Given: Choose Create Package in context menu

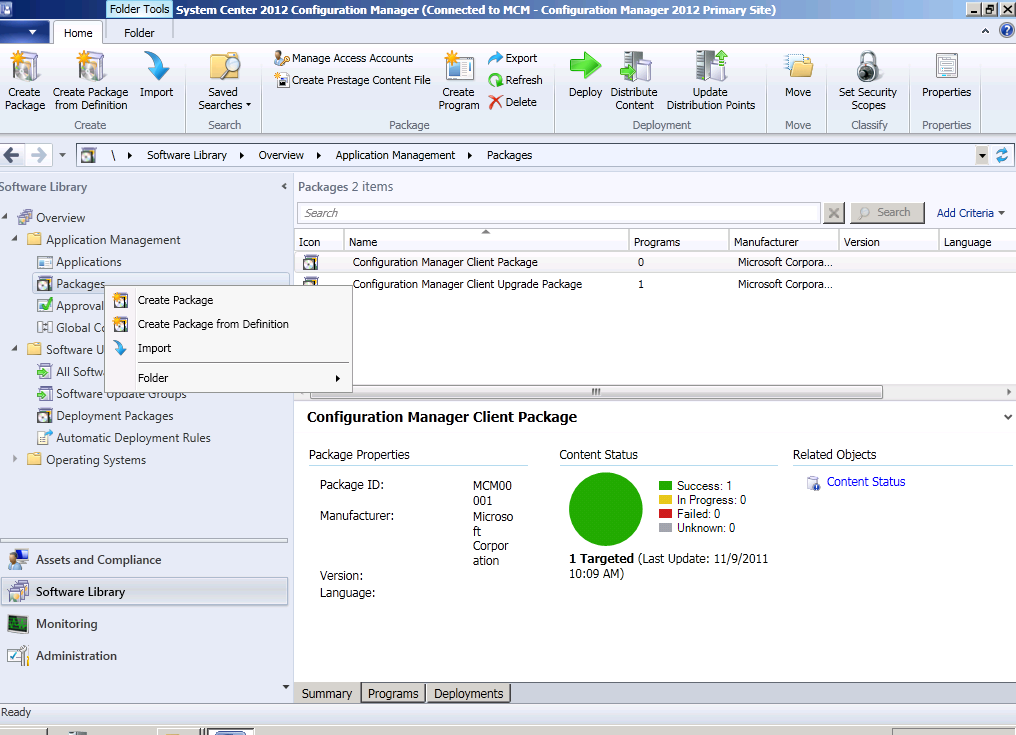Looking at the screenshot, I should tap(229, 300).
